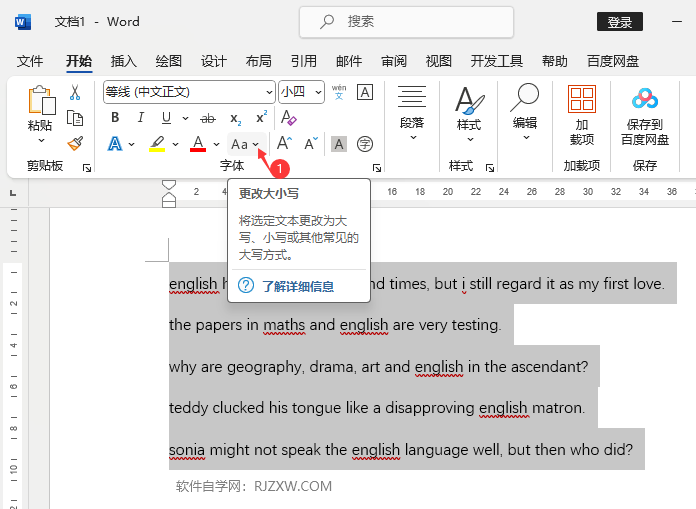Click the word 'geography' in the document

[265, 367]
